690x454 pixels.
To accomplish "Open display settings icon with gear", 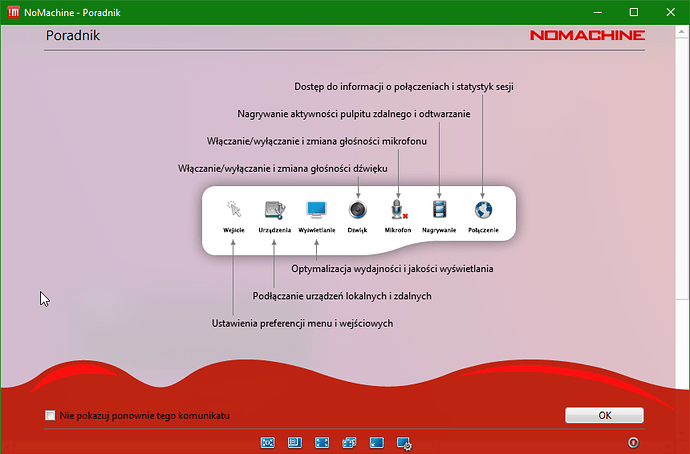I will coord(404,443).
